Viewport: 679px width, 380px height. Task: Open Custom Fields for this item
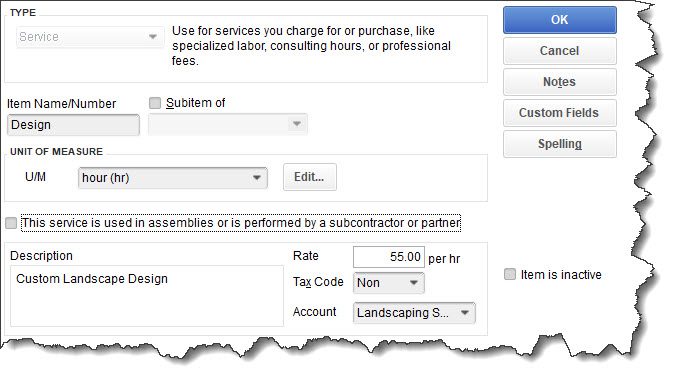tap(559, 113)
